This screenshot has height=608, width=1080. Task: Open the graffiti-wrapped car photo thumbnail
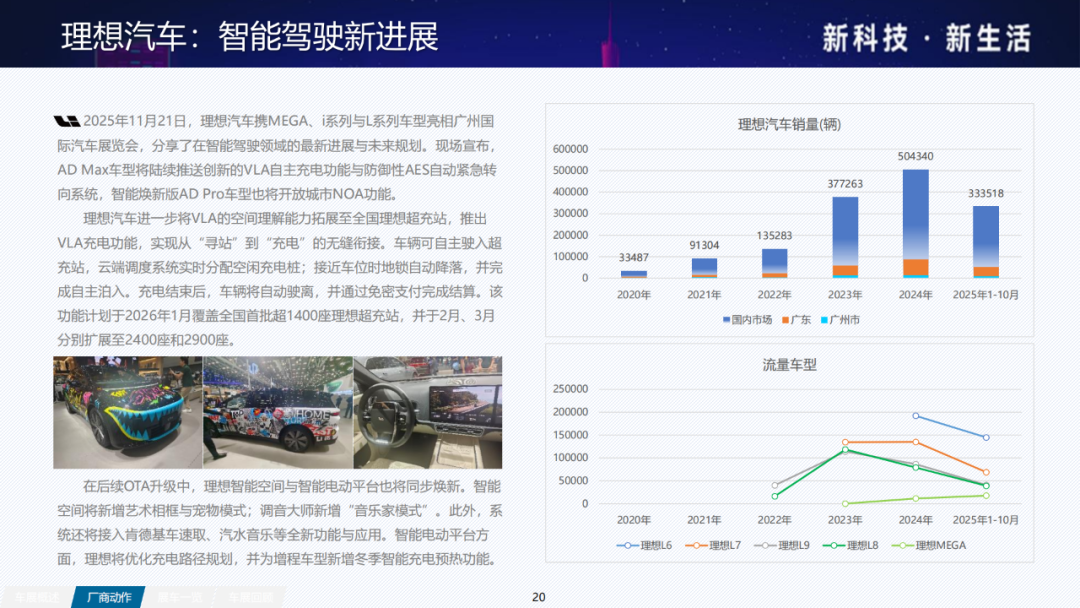tap(128, 412)
